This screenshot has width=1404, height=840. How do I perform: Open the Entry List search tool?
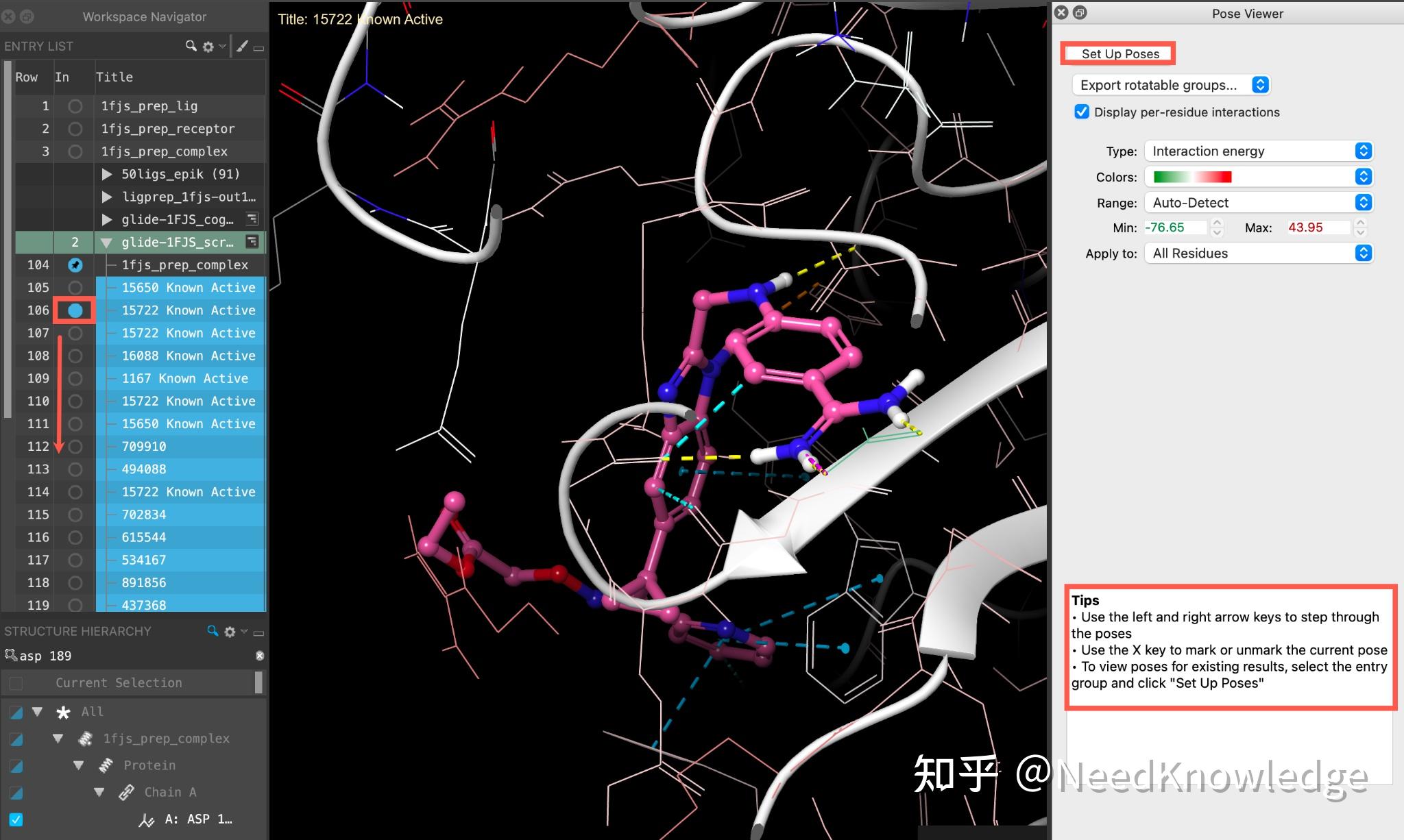[x=190, y=46]
